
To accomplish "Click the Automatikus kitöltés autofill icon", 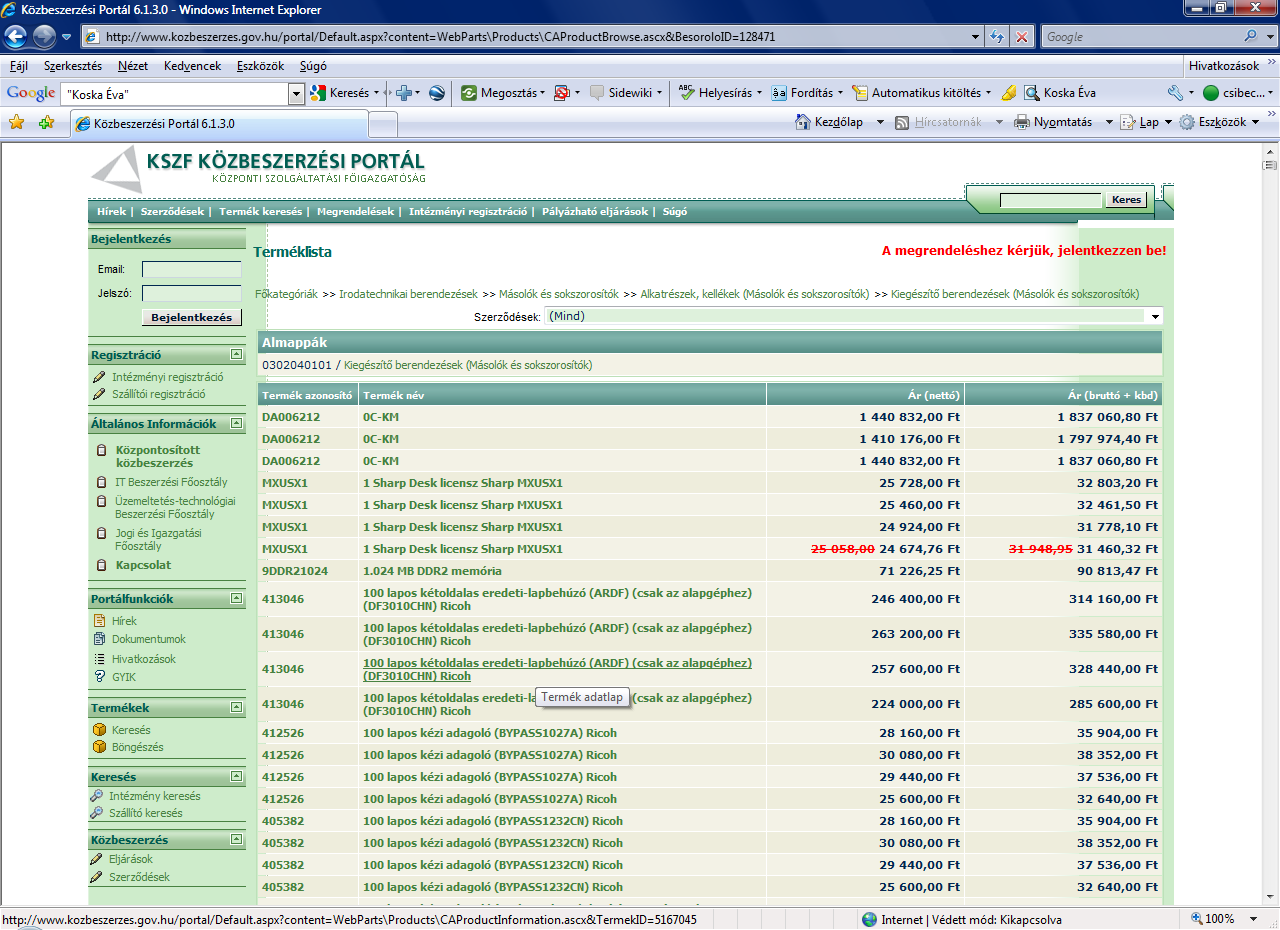I will [x=859, y=93].
